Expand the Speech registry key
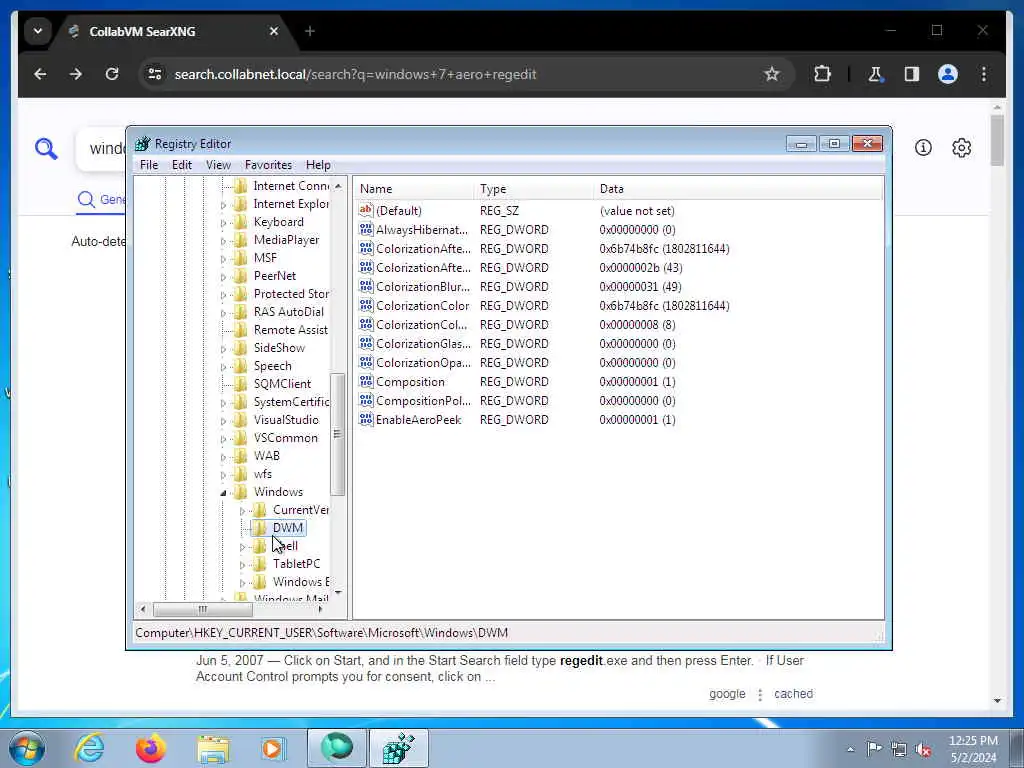The image size is (1024, 768). point(223,366)
